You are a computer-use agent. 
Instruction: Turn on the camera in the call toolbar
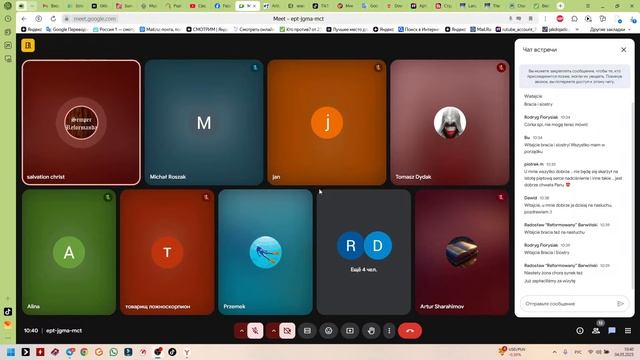pyautogui.click(x=287, y=331)
